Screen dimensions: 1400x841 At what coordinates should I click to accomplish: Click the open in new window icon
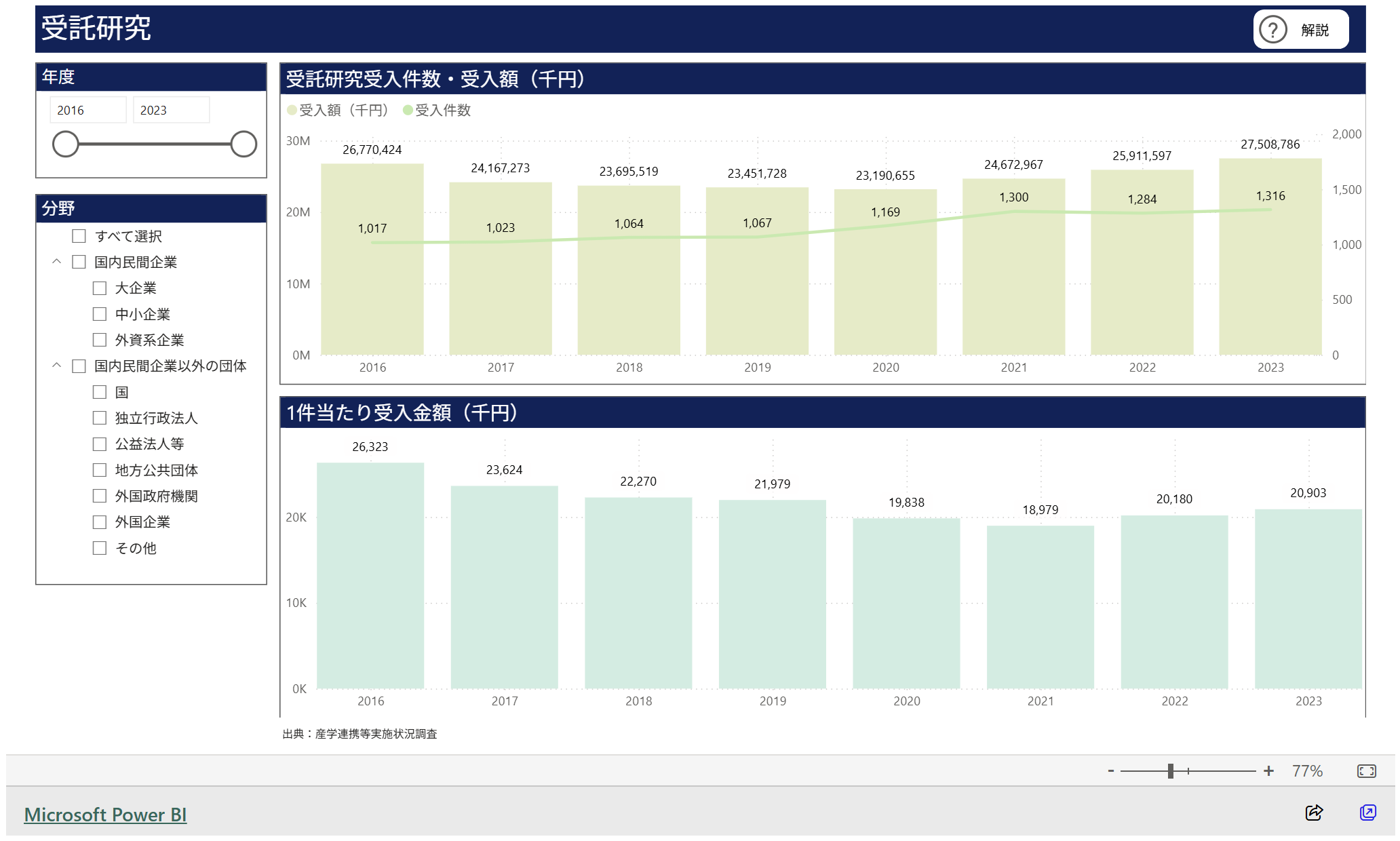(x=1367, y=813)
